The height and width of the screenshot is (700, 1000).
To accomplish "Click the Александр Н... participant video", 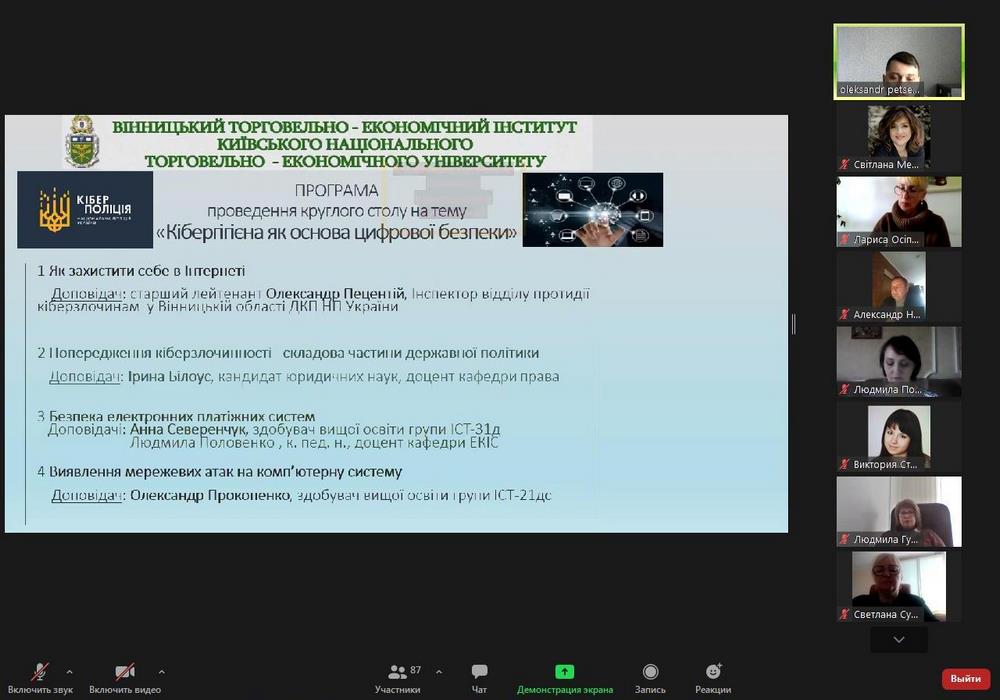I will 898,287.
